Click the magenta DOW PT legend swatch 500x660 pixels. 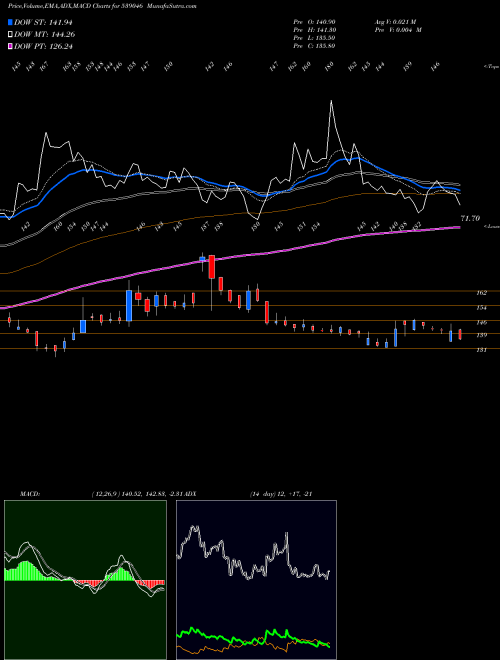point(10,46)
